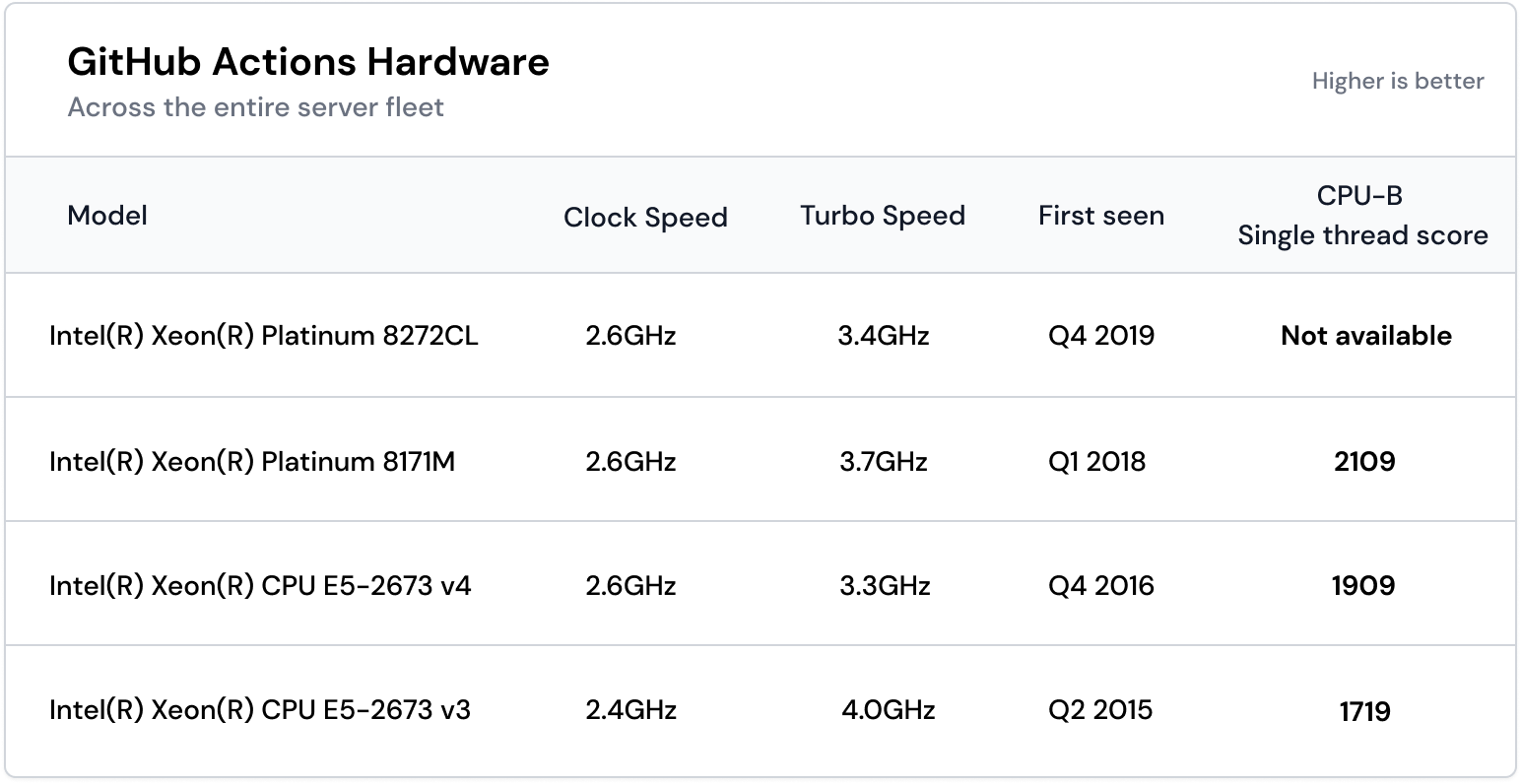Click the Q2 2015 first seen value
1521x784 pixels.
1099,710
